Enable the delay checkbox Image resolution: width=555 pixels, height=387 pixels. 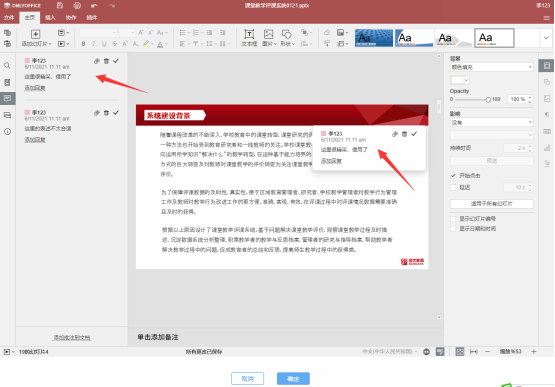(x=453, y=187)
